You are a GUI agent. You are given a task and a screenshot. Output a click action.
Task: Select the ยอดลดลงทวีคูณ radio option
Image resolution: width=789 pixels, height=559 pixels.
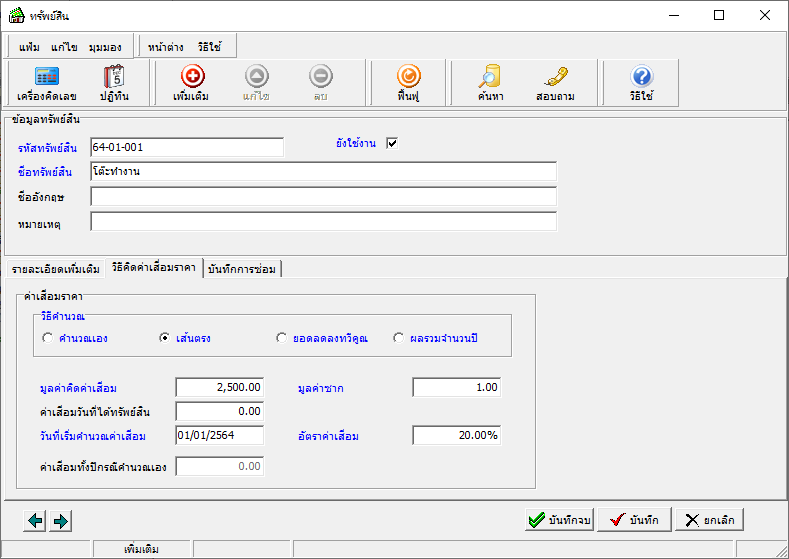tap(282, 338)
